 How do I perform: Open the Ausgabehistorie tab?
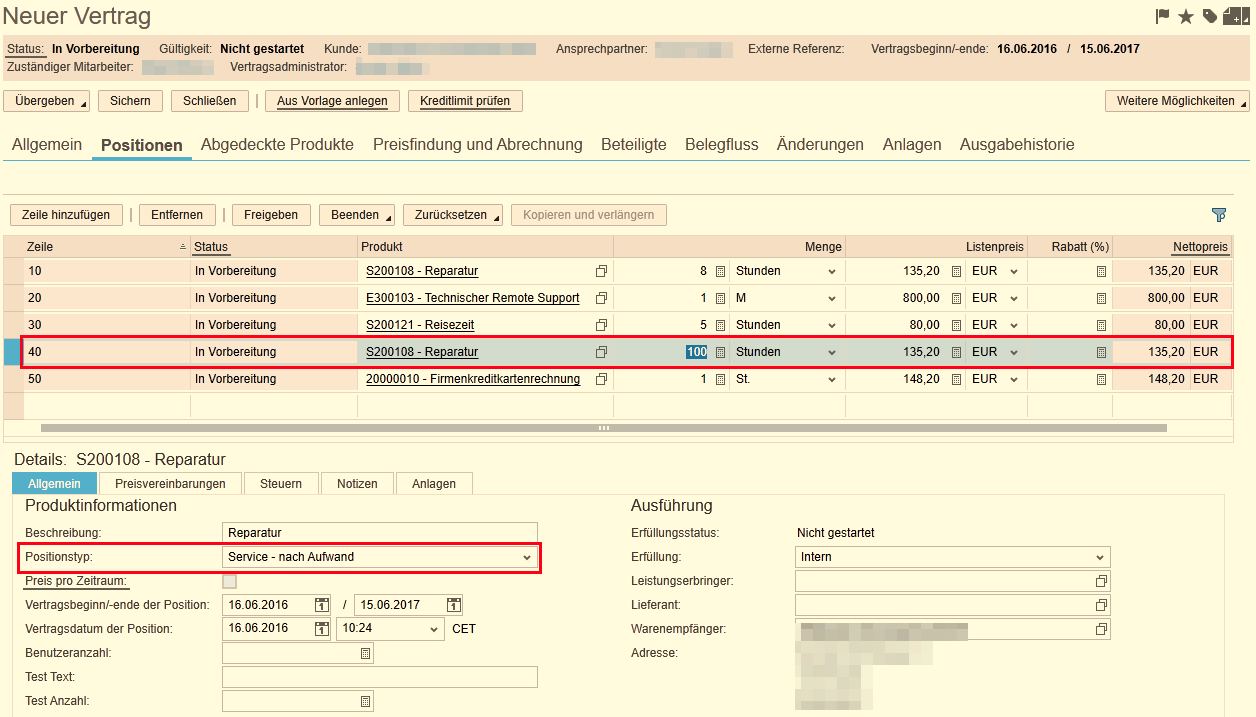pyautogui.click(x=1017, y=144)
